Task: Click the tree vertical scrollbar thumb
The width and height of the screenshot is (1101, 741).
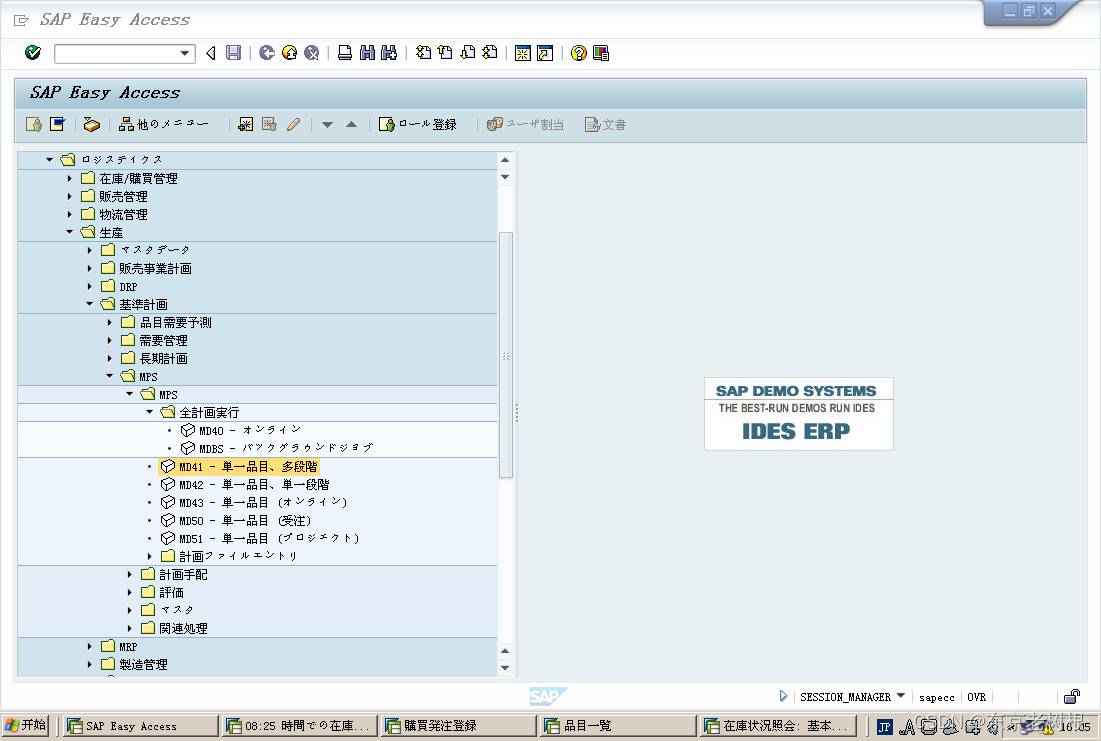Action: pyautogui.click(x=506, y=355)
